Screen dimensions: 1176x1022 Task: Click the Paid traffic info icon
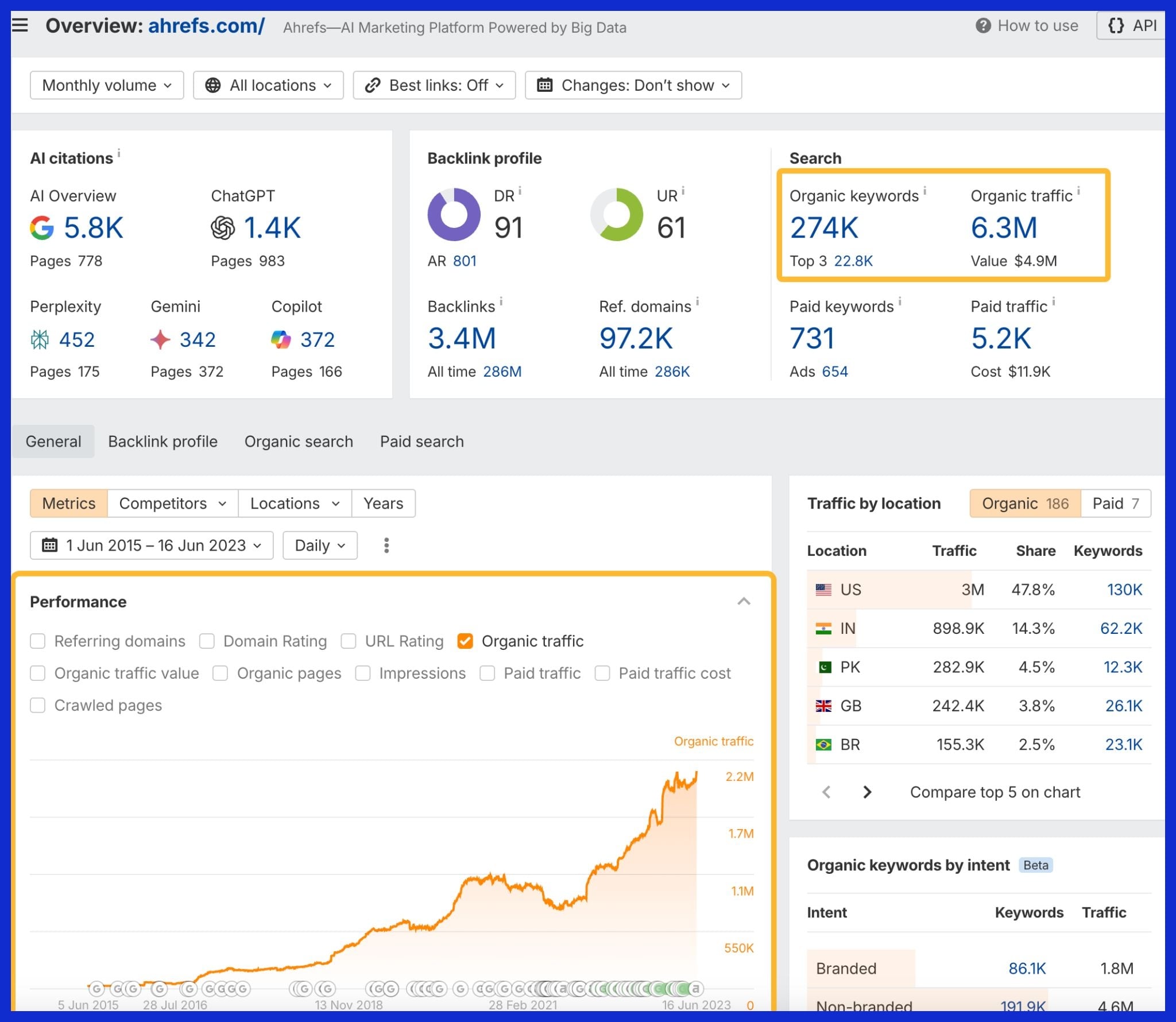(x=1054, y=301)
